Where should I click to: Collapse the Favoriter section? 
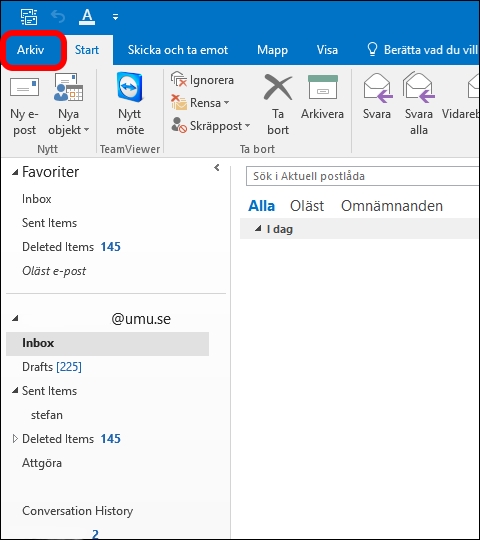[15, 172]
